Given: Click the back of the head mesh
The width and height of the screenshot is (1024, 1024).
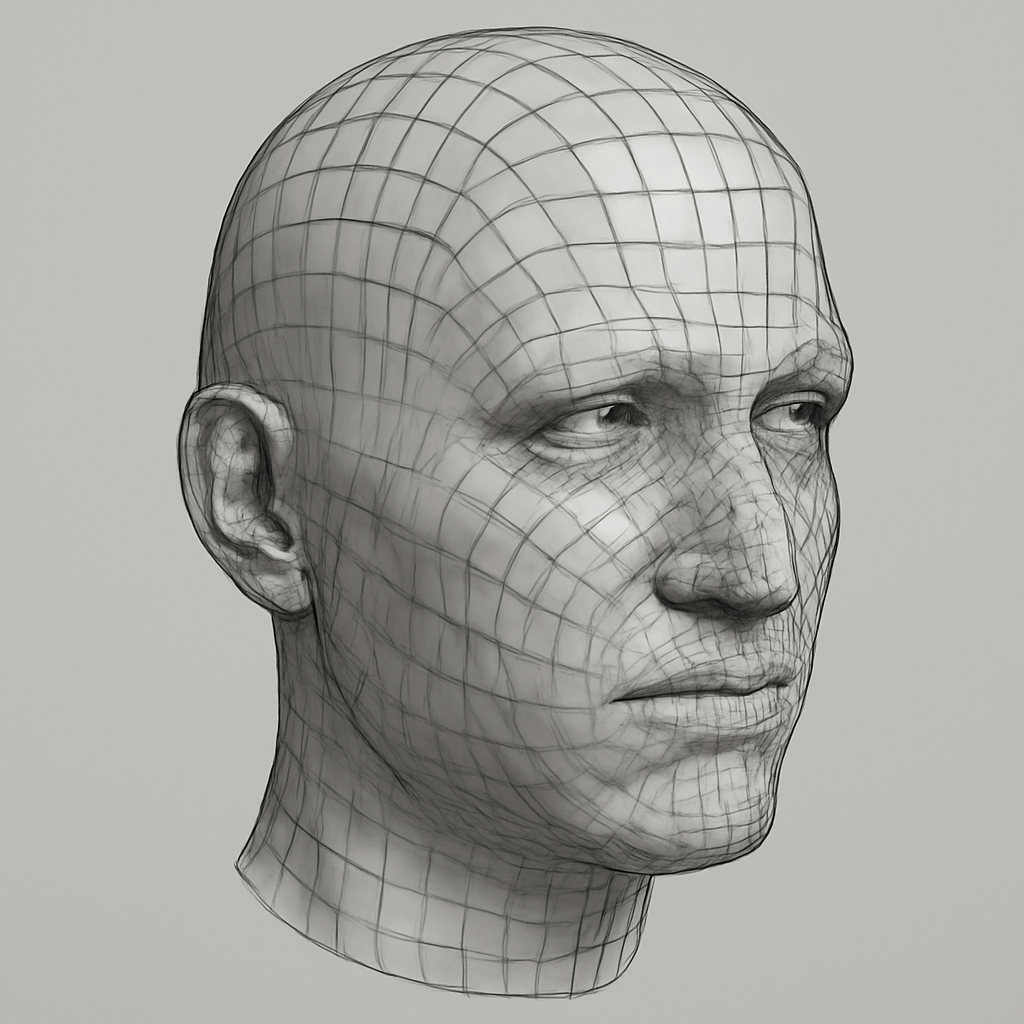Looking at the screenshot, I should [x=260, y=250].
